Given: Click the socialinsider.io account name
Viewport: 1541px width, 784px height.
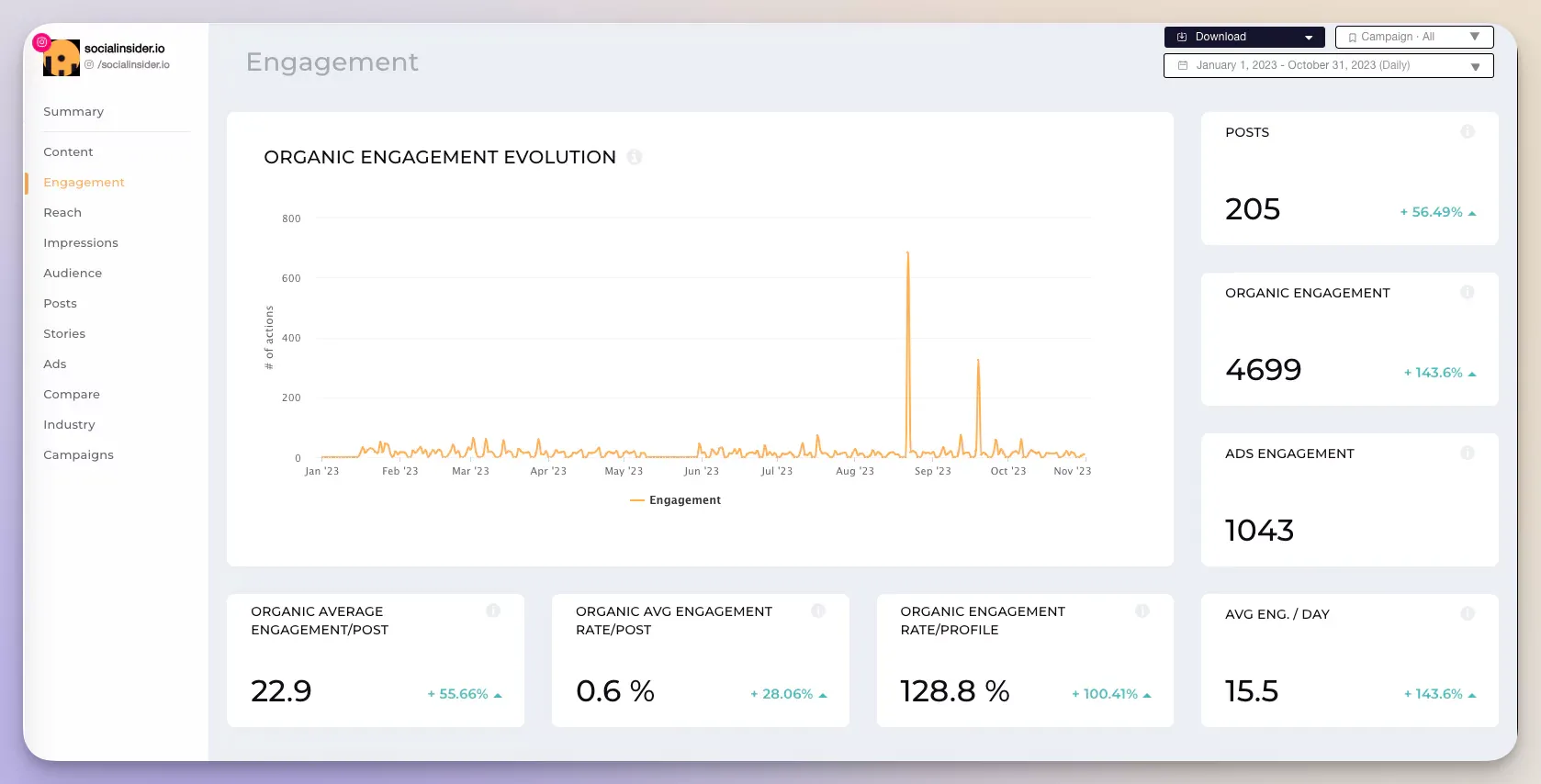Looking at the screenshot, I should pyautogui.click(x=125, y=49).
